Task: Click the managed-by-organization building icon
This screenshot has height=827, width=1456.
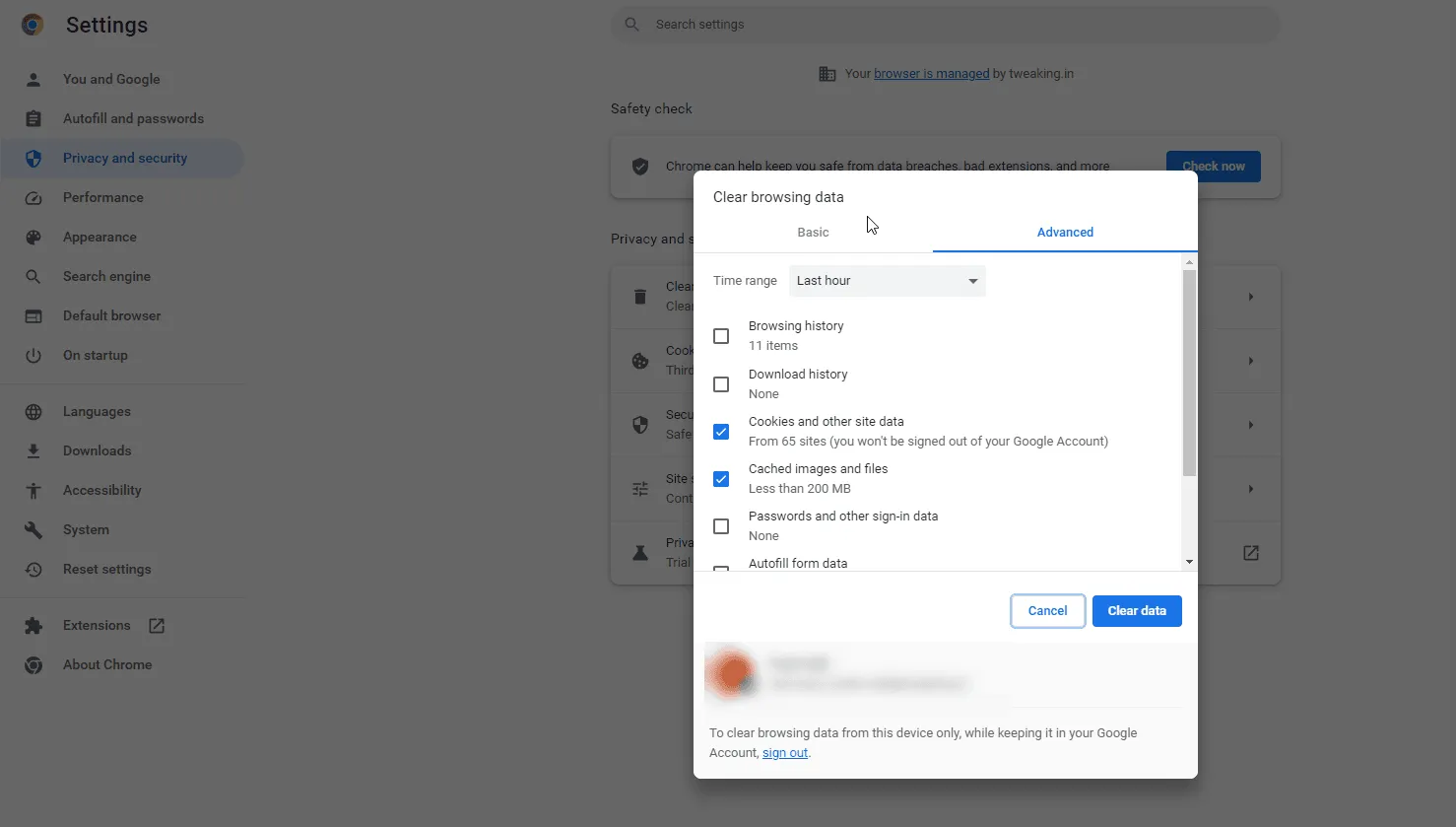Action: [827, 74]
